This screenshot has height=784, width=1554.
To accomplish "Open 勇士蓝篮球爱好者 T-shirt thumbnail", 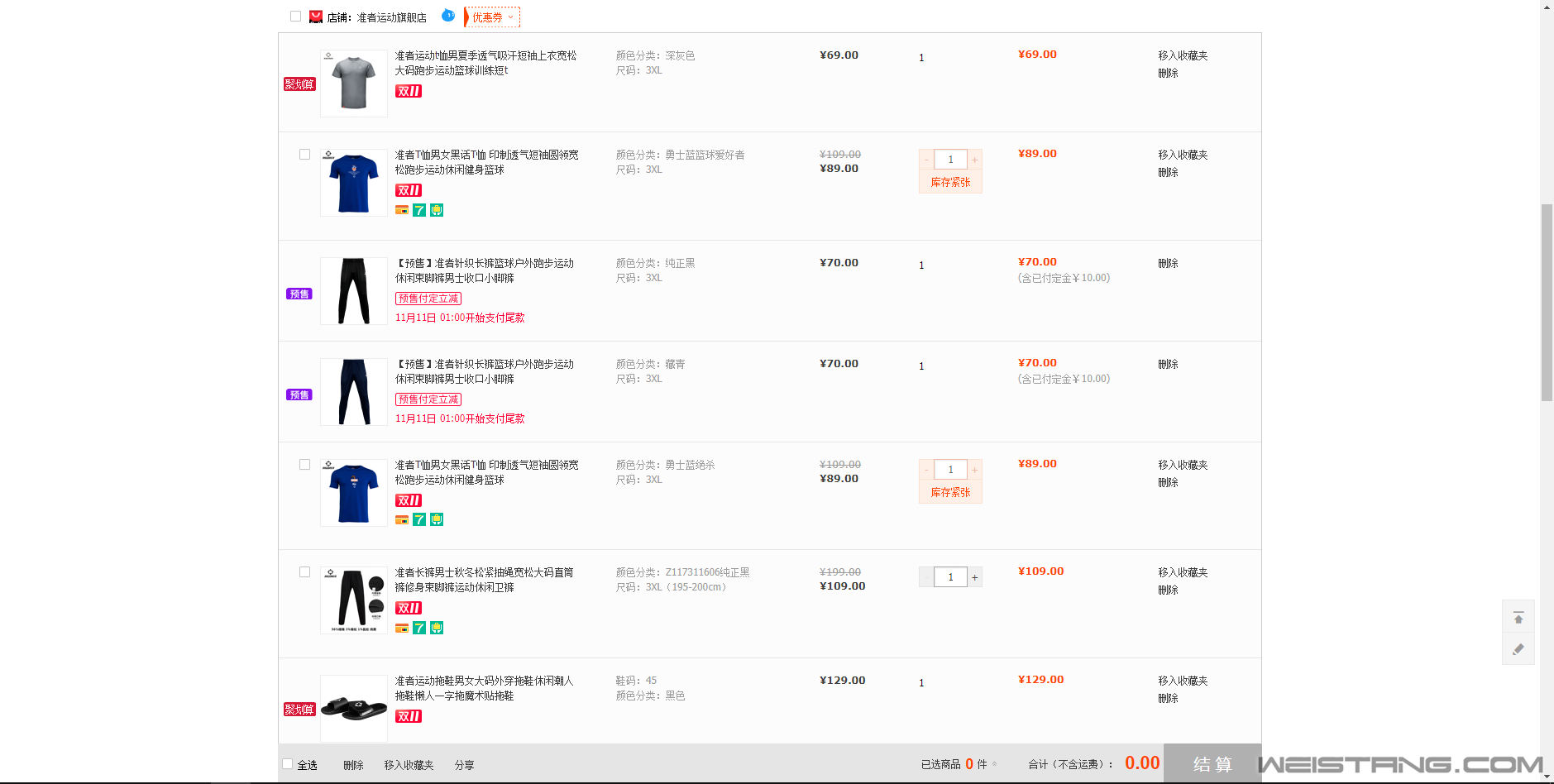I will (x=354, y=183).
